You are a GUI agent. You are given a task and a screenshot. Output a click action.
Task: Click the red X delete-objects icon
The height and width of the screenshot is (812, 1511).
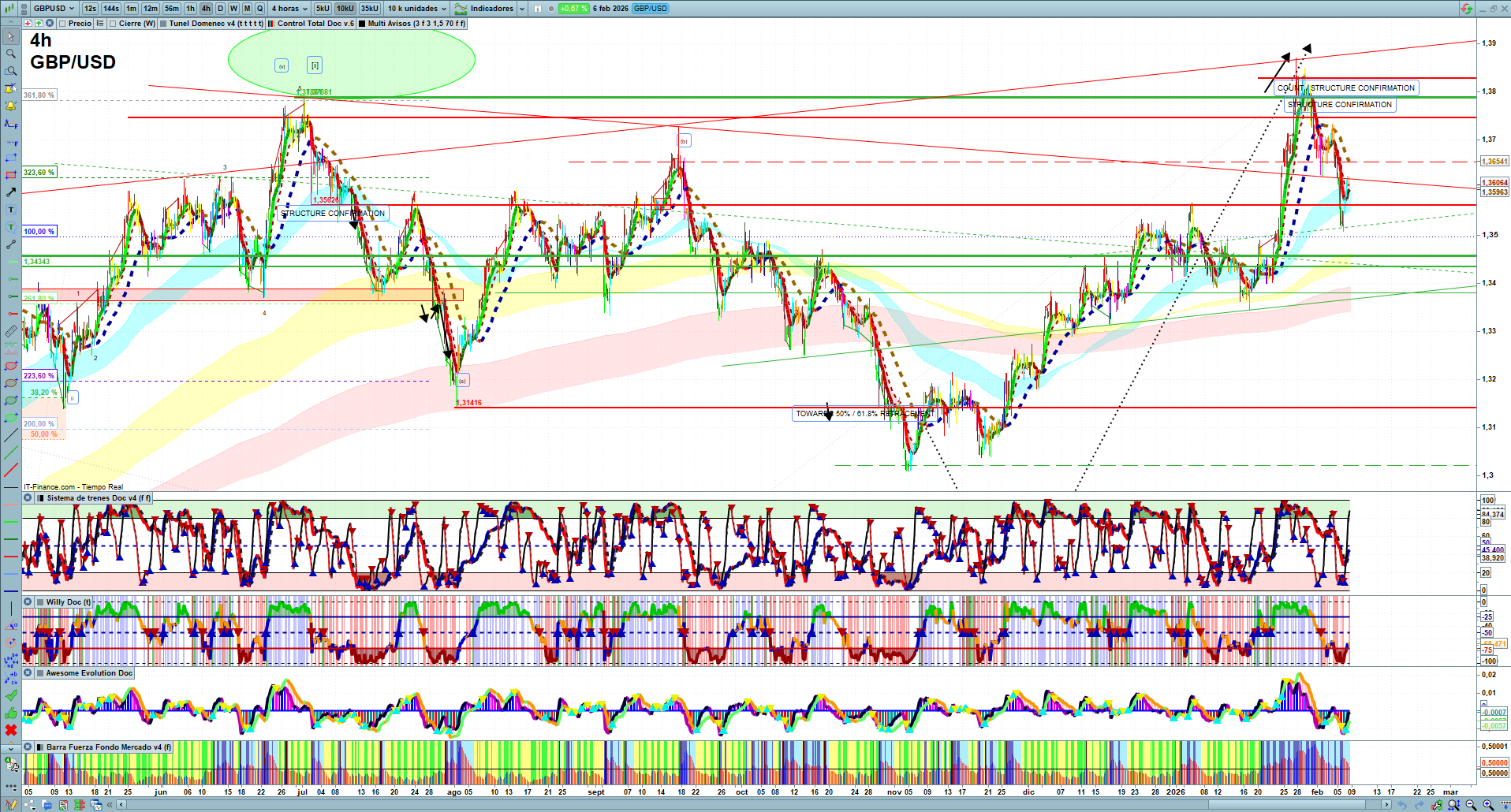[x=11, y=730]
